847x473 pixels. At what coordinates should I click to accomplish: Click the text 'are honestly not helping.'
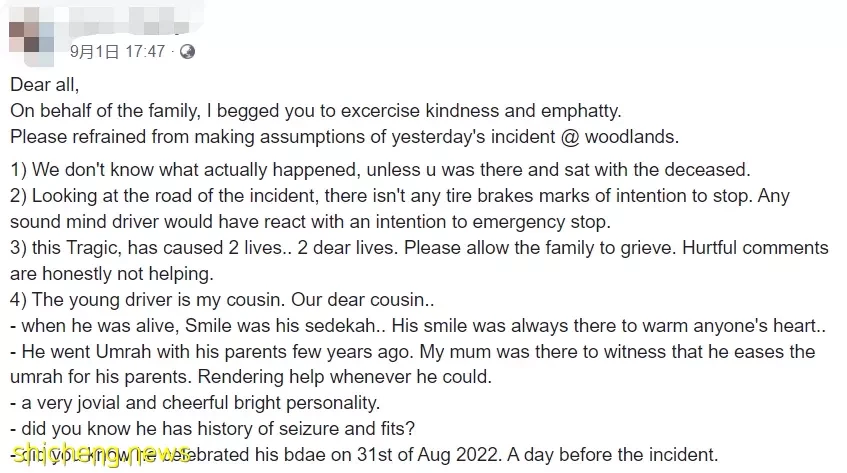(112, 274)
